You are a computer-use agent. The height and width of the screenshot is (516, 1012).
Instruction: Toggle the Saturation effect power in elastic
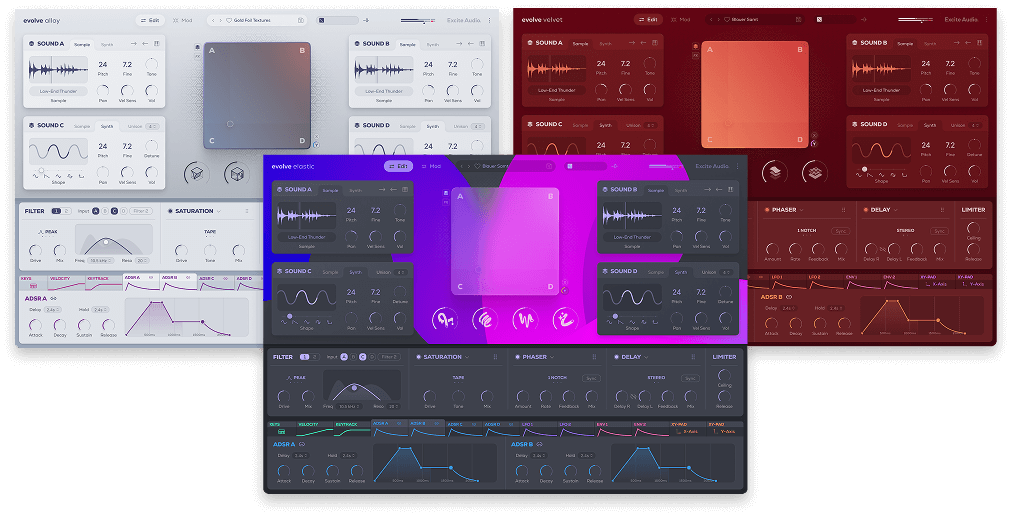[419, 357]
